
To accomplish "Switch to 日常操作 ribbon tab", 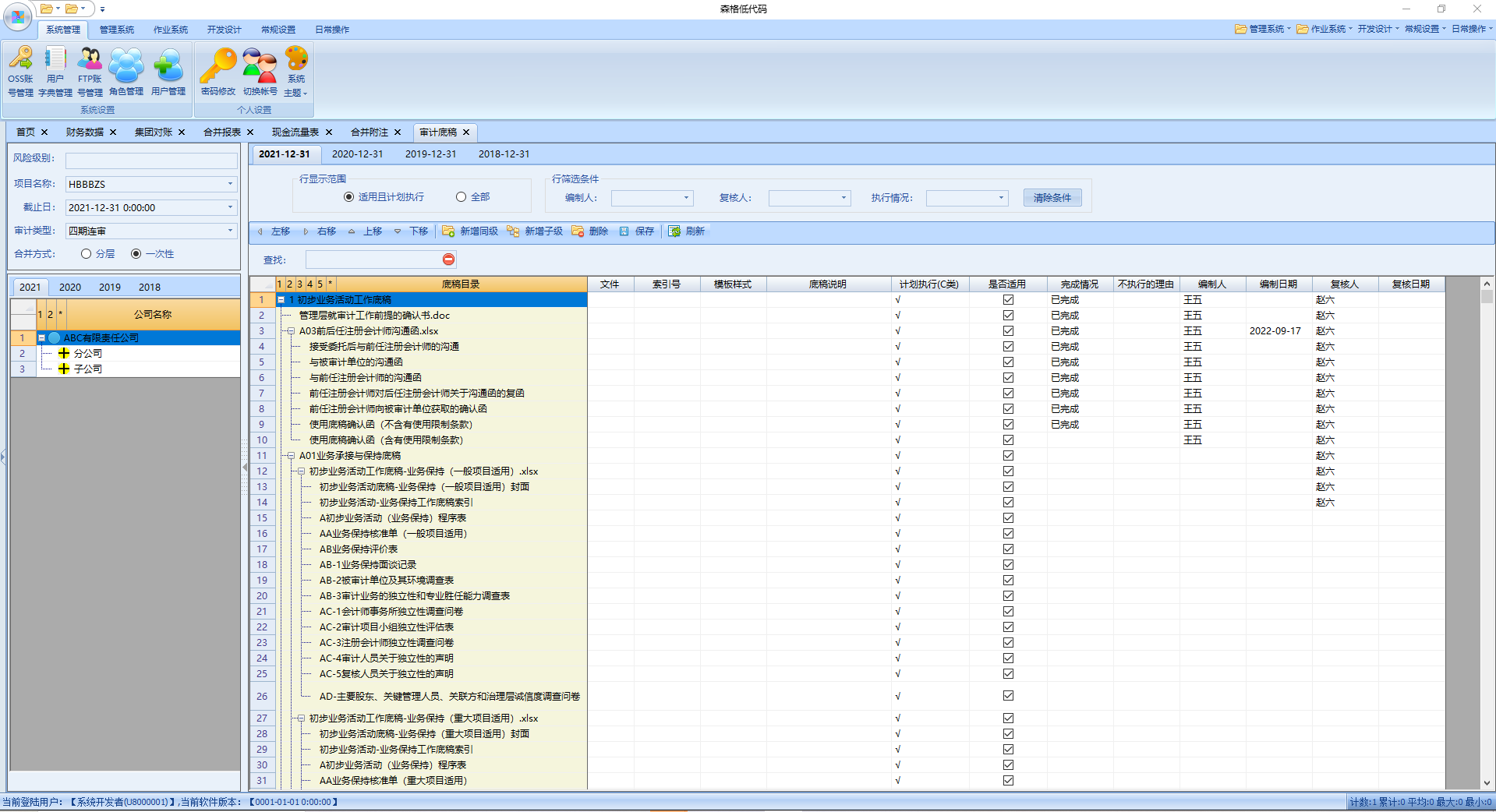I will coord(332,30).
